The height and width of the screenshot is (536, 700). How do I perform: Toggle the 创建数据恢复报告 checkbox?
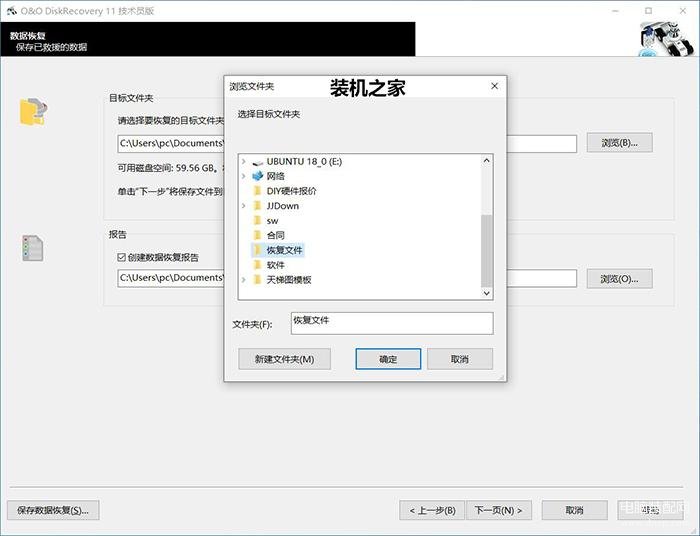point(122,257)
